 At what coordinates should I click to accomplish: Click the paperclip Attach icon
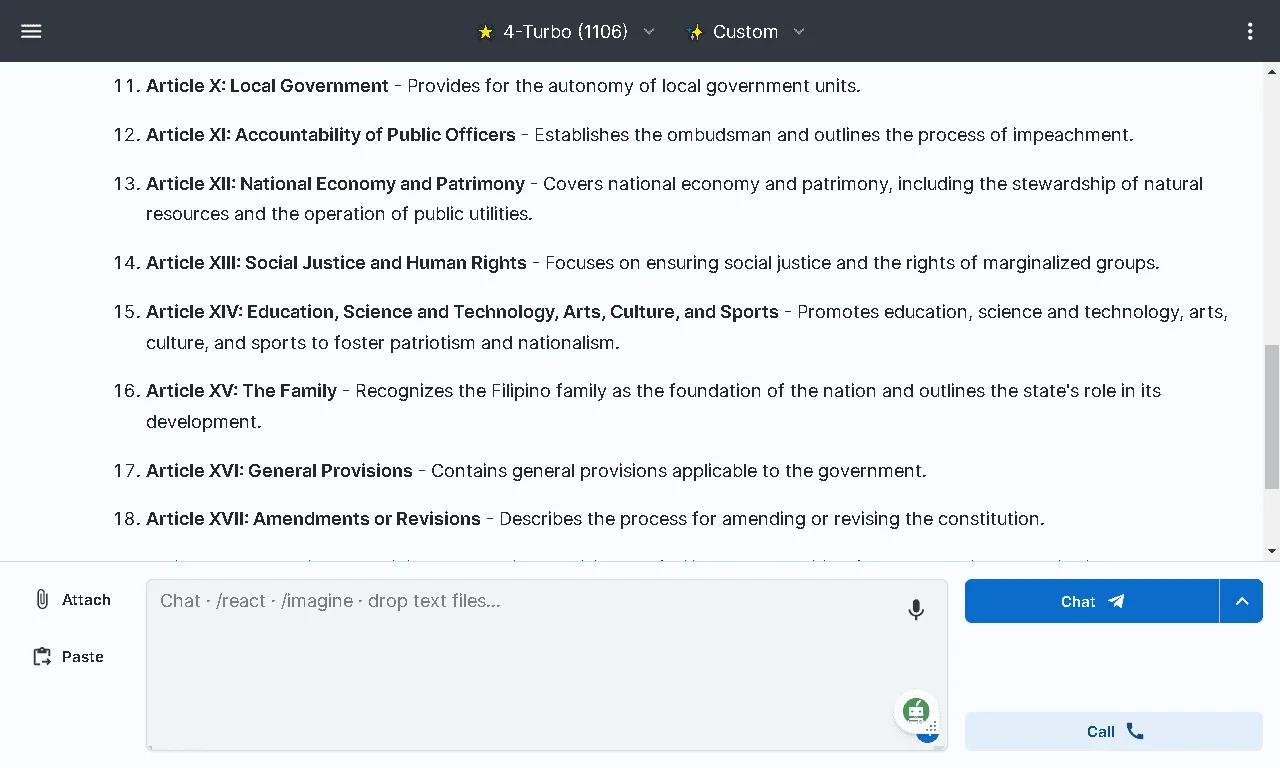click(42, 599)
